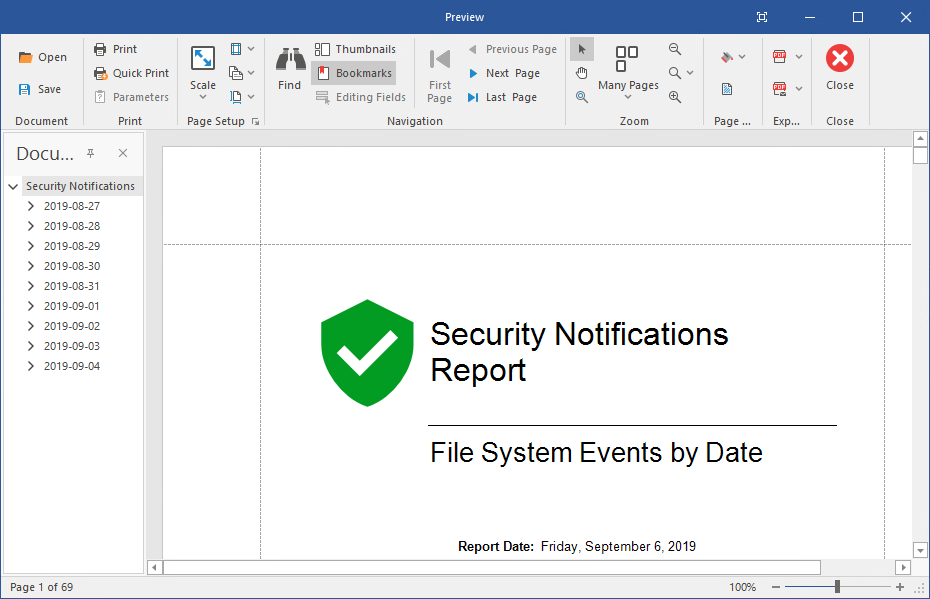Click the Zoom magnifier icon

coord(675,73)
